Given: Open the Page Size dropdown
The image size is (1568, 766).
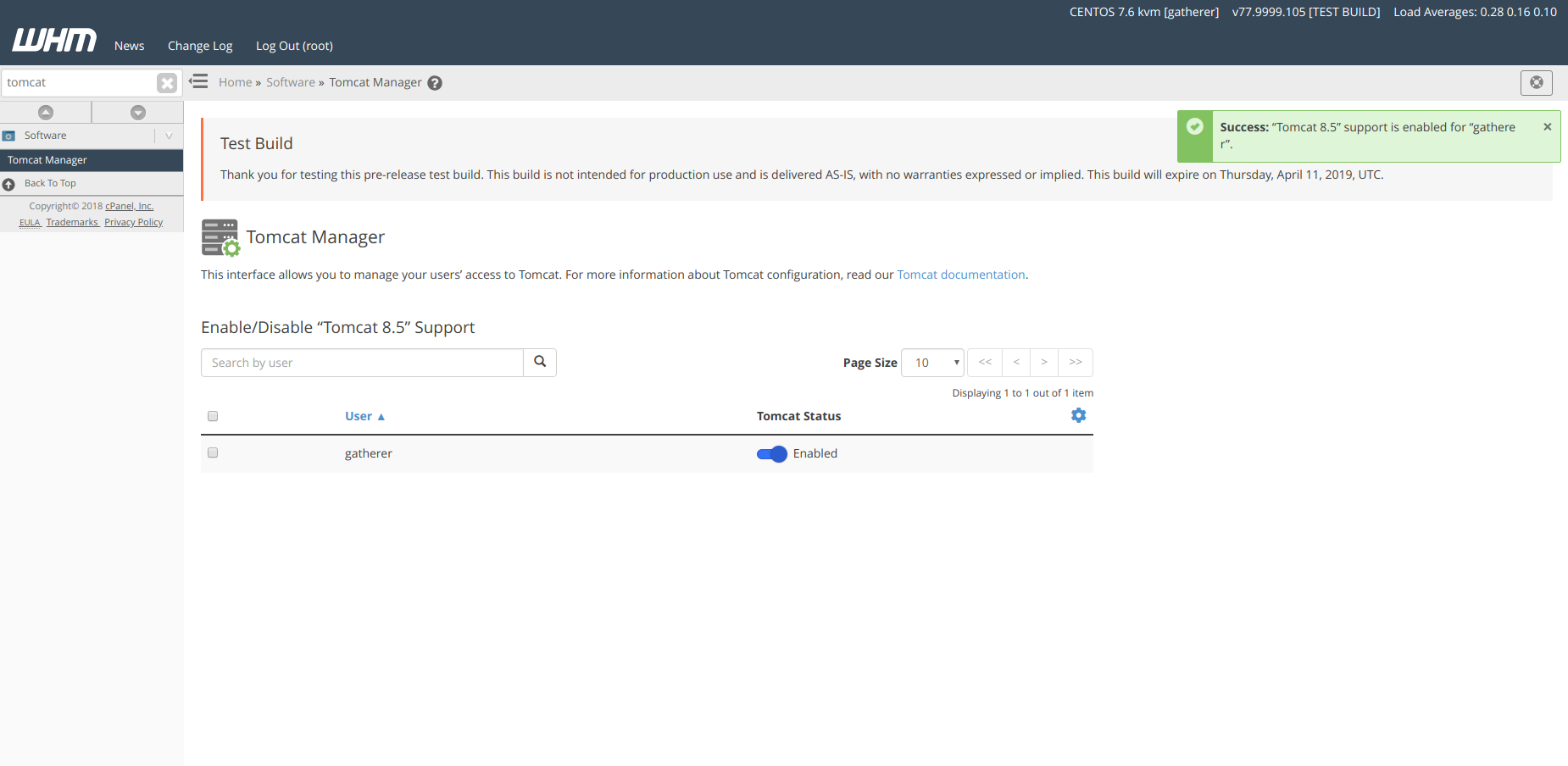Looking at the screenshot, I should [x=932, y=363].
